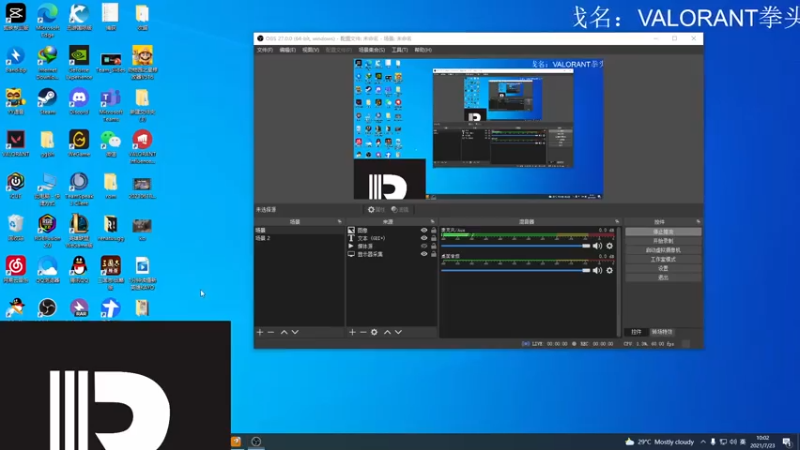This screenshot has width=800, height=450.
Task: Toggle the lock on the media source row
Action: 434,246
